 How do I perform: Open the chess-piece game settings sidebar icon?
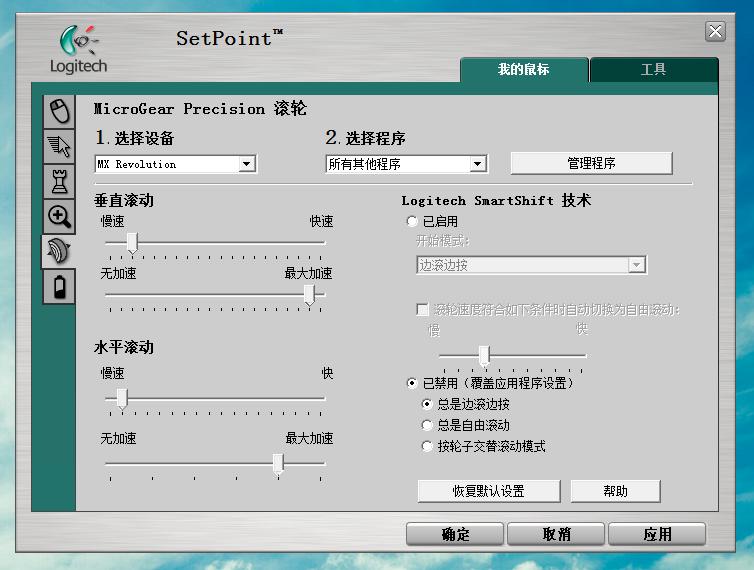[60, 181]
